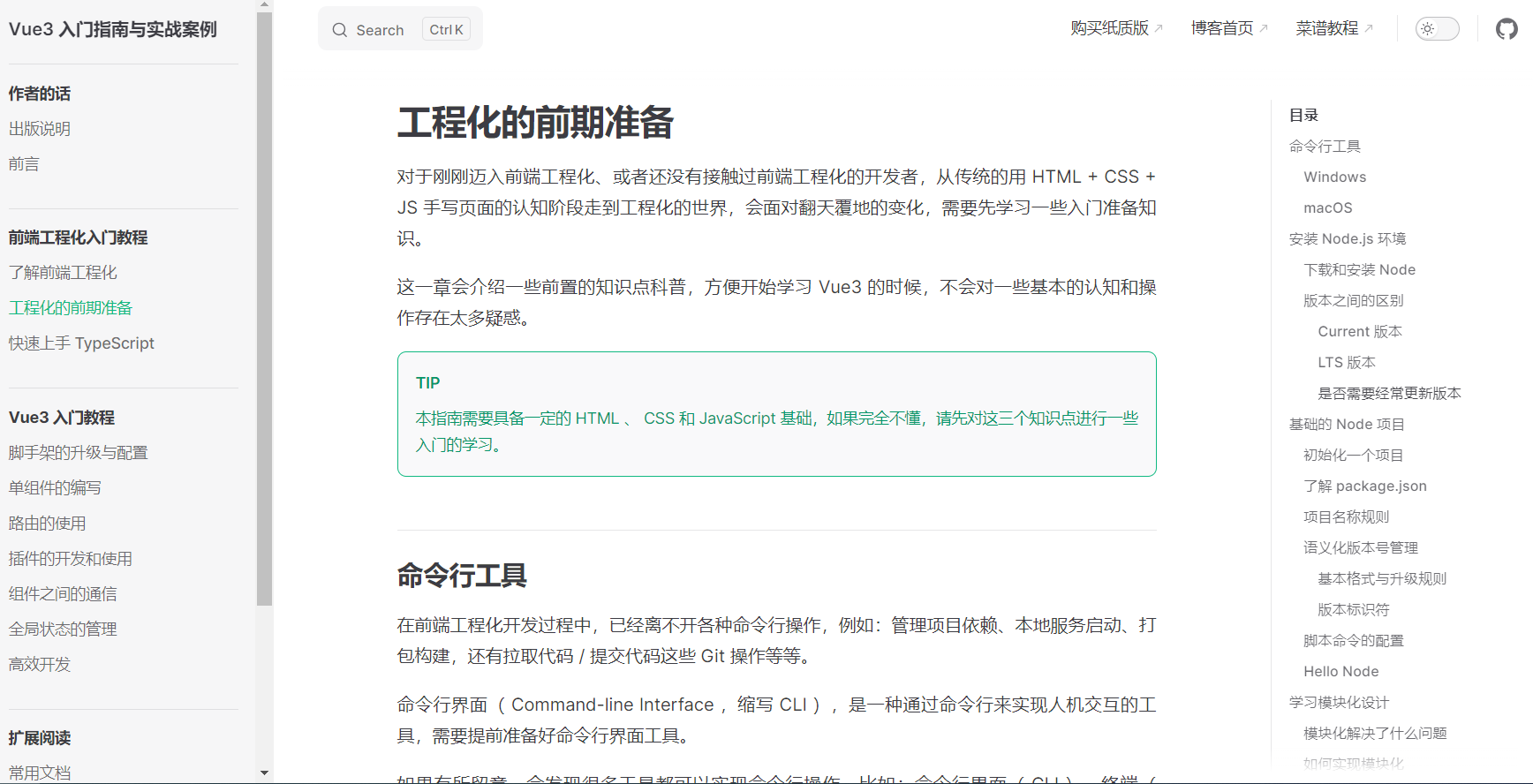This screenshot has height=784, width=1533.
Task: Jump to Hello Node outline entry
Action: click(1341, 672)
